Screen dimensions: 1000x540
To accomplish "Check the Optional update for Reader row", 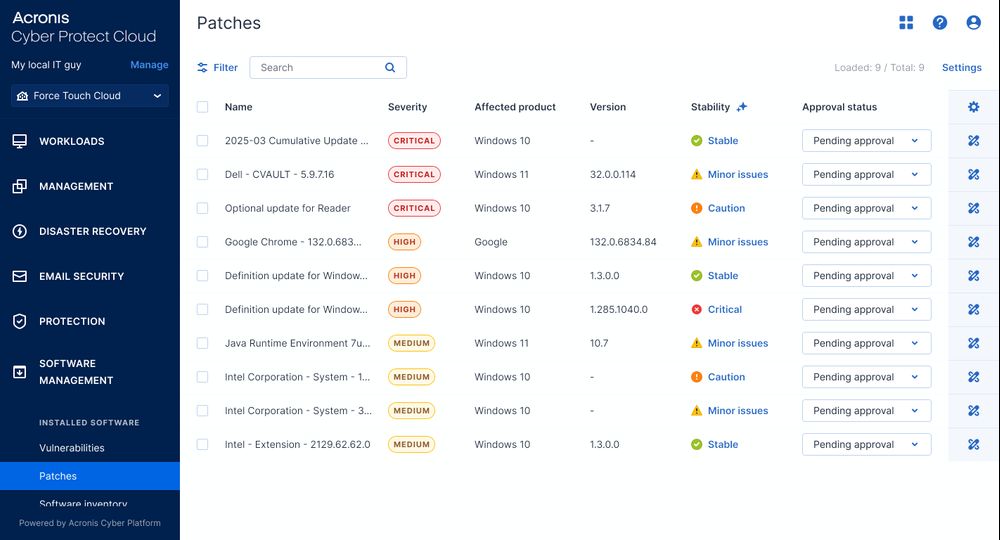I will [x=203, y=209].
